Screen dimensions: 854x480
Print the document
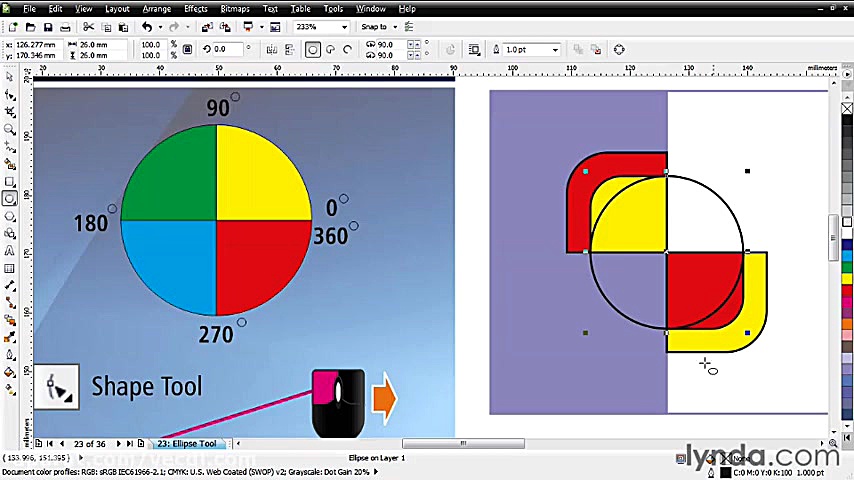[x=65, y=27]
